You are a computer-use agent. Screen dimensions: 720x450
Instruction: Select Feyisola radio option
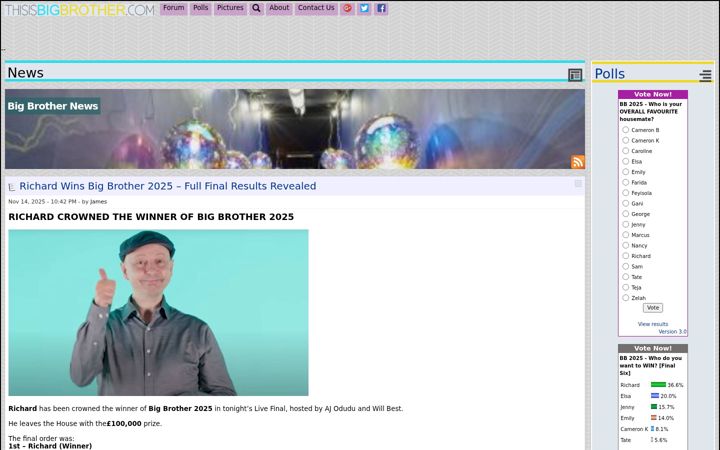[x=625, y=193]
